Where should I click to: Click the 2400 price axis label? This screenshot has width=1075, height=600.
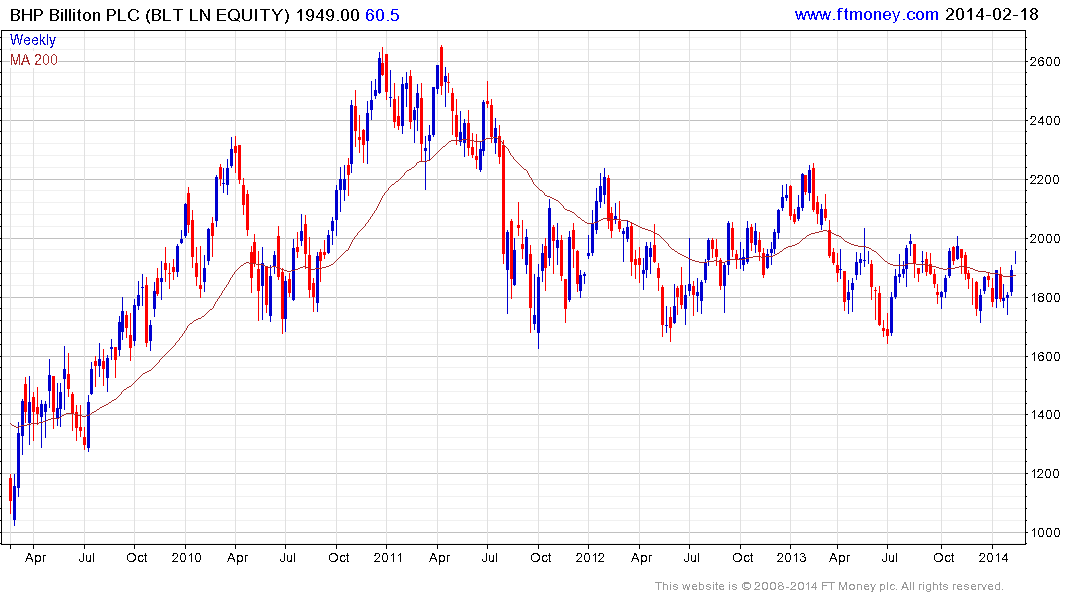pyautogui.click(x=1045, y=121)
